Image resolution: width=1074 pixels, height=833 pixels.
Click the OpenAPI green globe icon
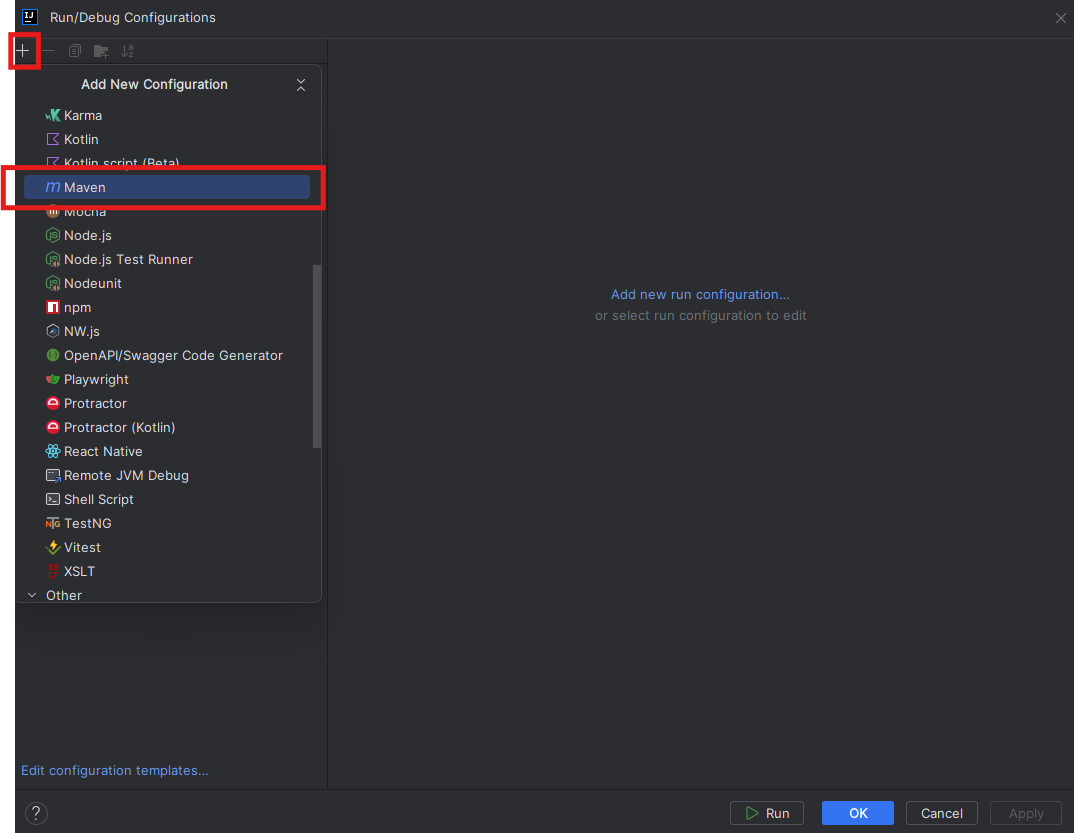point(53,355)
